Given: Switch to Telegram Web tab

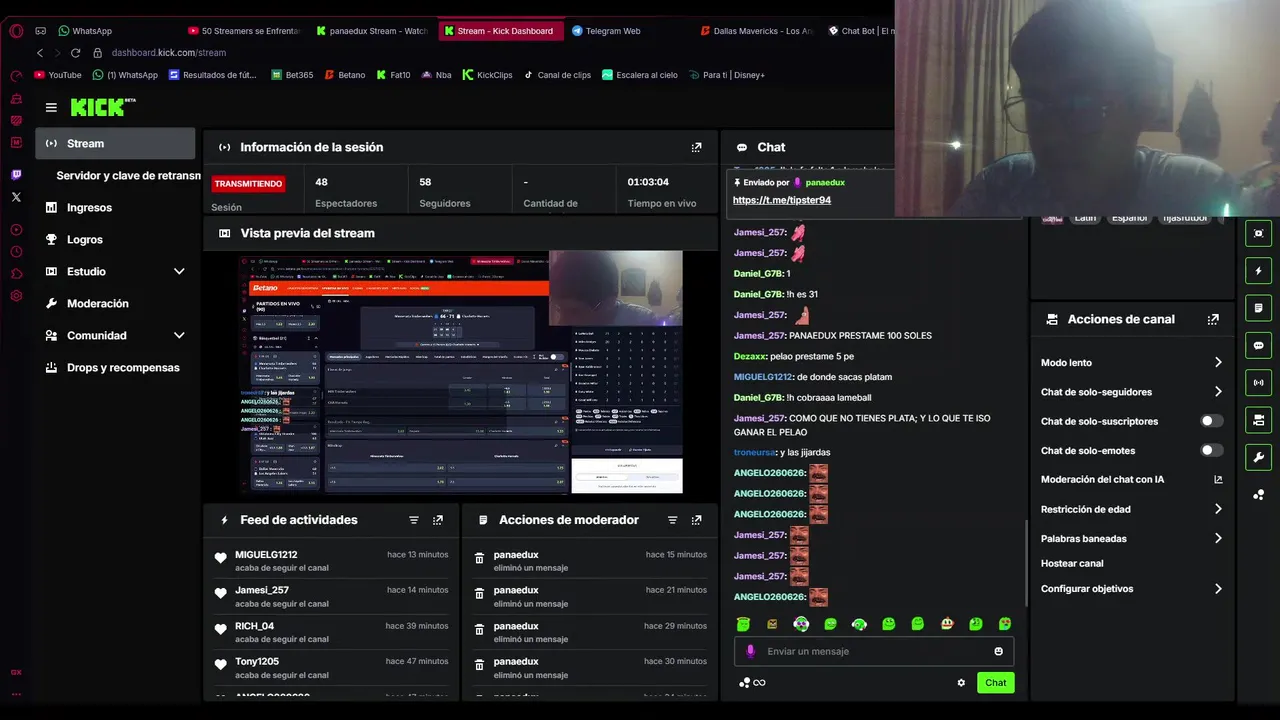Looking at the screenshot, I should [631, 31].
